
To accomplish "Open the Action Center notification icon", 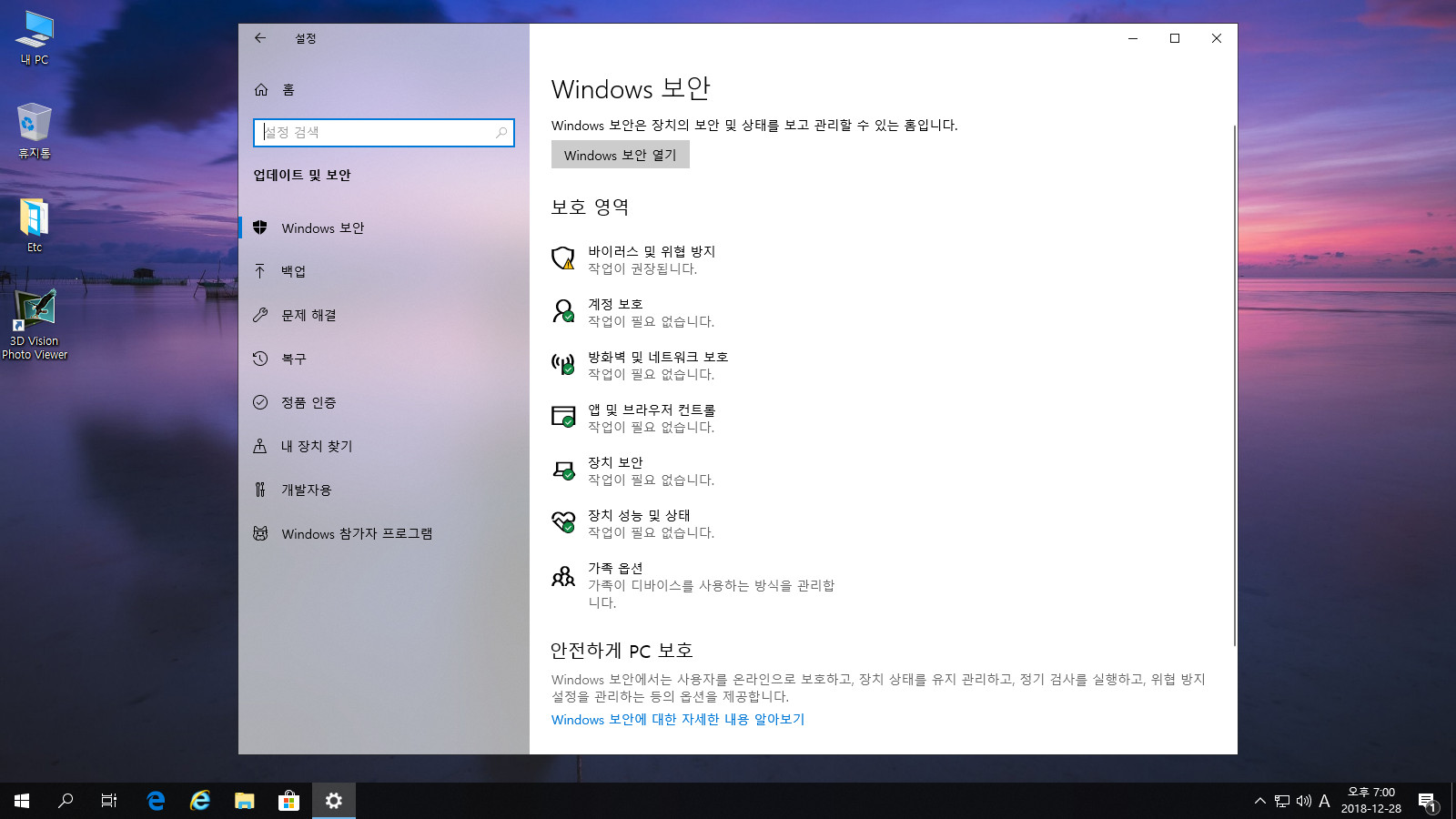I will (x=1427, y=801).
